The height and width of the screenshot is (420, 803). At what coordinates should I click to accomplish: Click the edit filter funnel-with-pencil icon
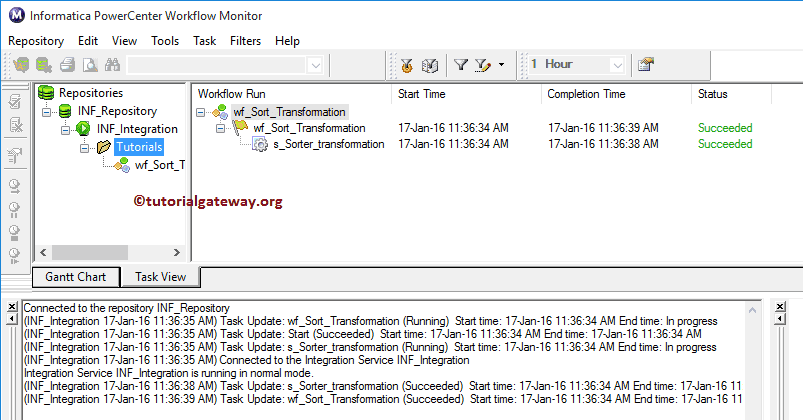pyautogui.click(x=482, y=65)
